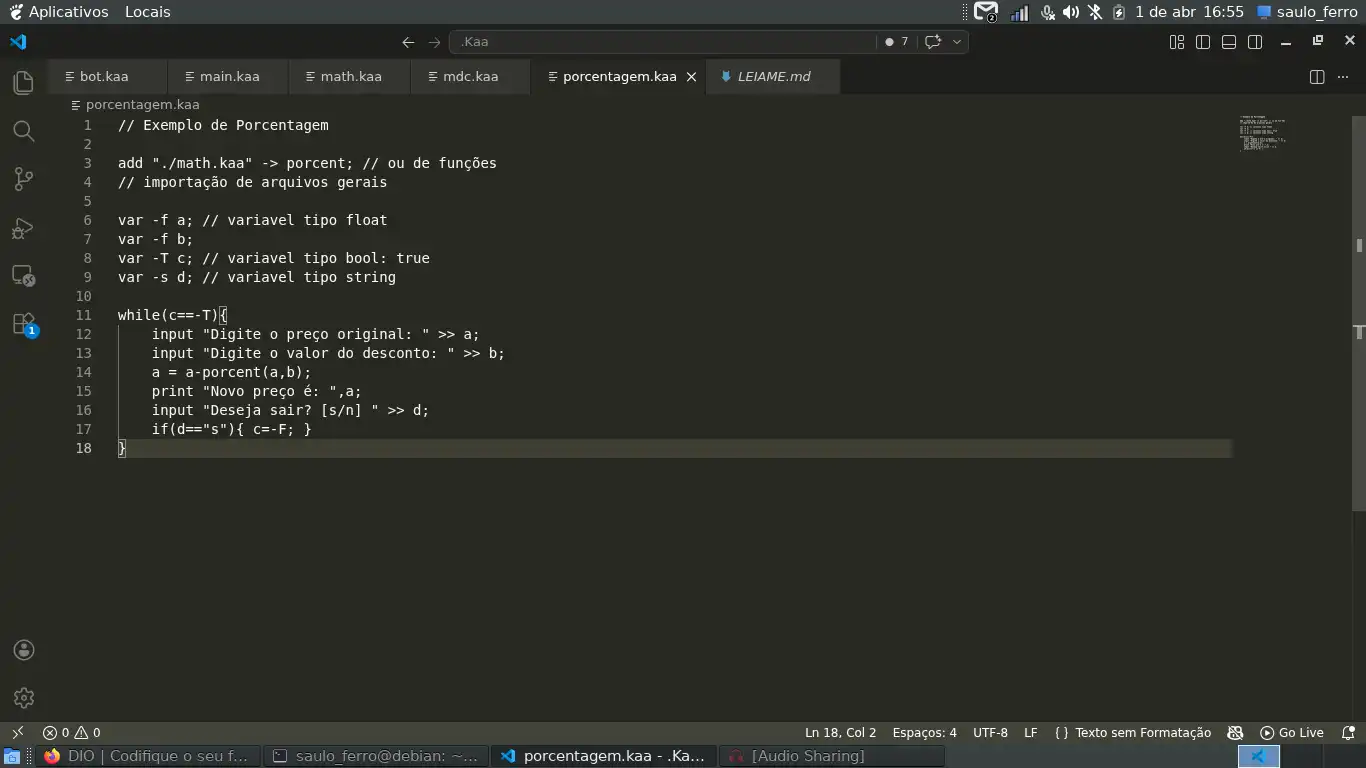Toggle the secondary side bar layout button

click(x=1255, y=42)
